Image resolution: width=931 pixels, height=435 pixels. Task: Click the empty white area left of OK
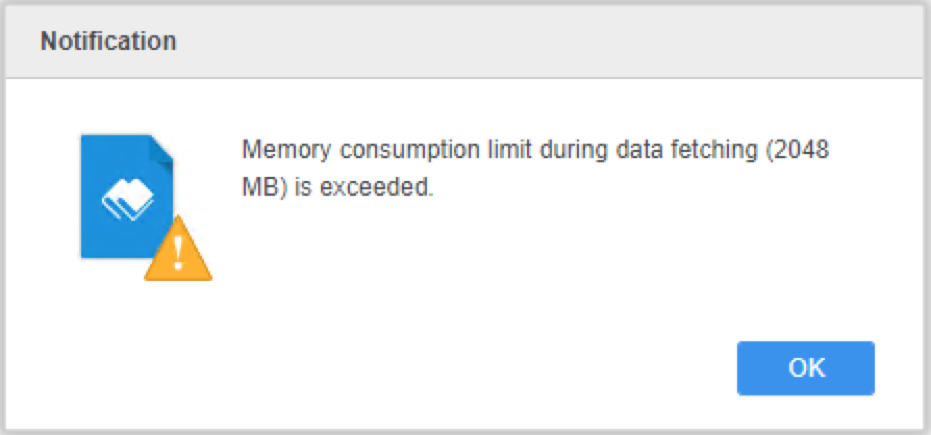(x=475, y=368)
